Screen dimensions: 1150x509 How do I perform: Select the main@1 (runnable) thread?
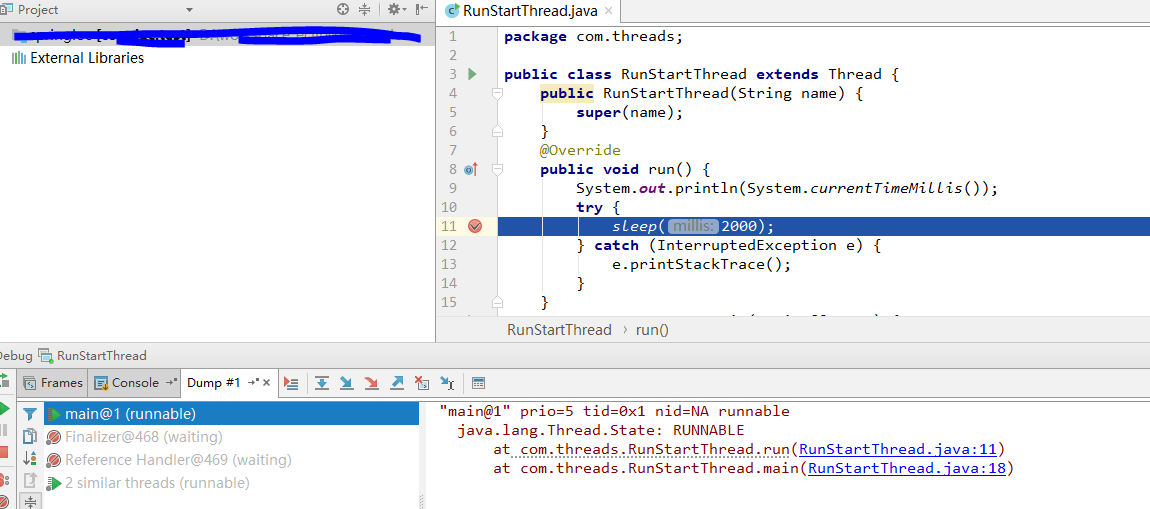click(231, 414)
